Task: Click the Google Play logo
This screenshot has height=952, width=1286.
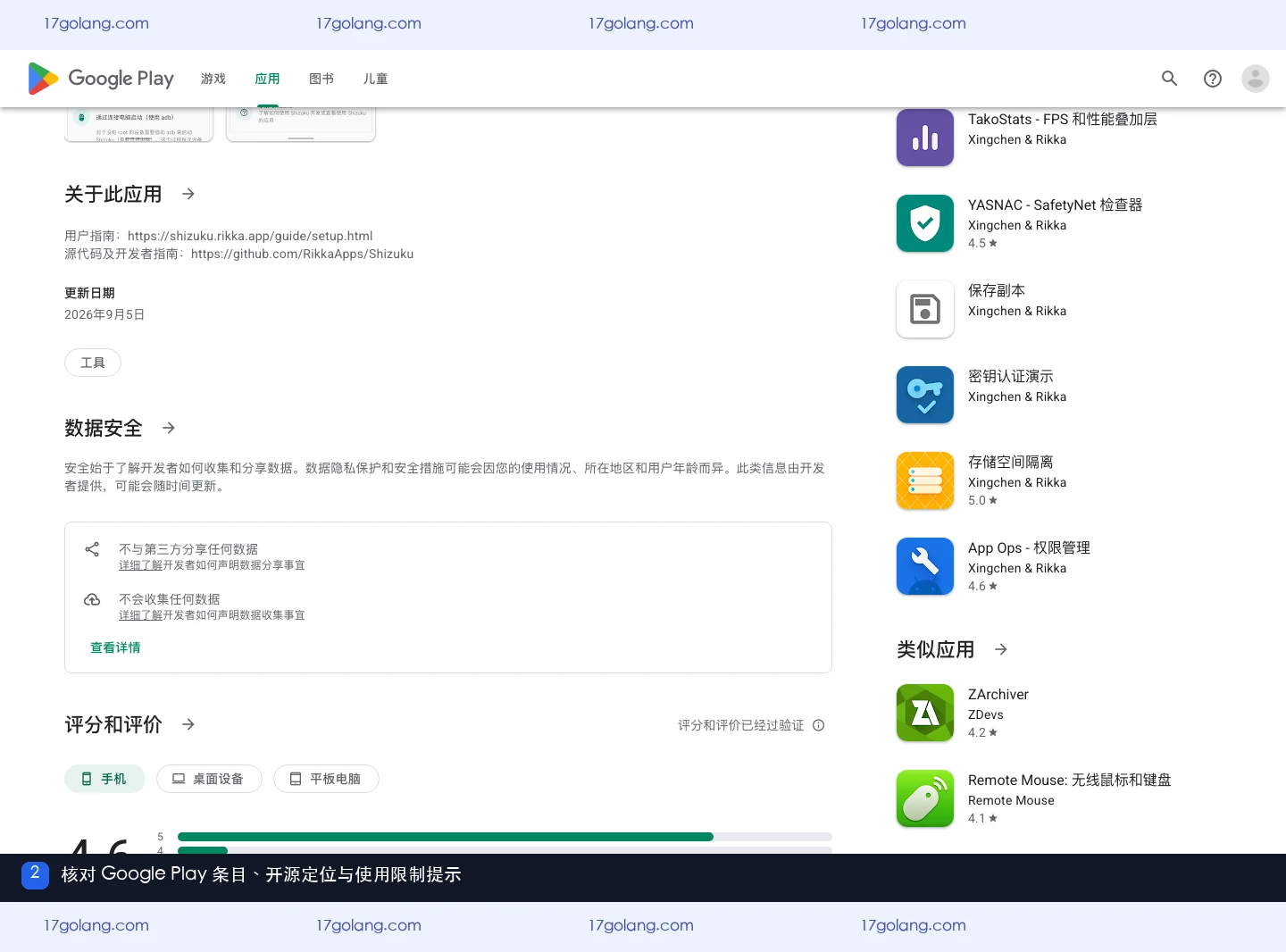Action: pos(101,79)
